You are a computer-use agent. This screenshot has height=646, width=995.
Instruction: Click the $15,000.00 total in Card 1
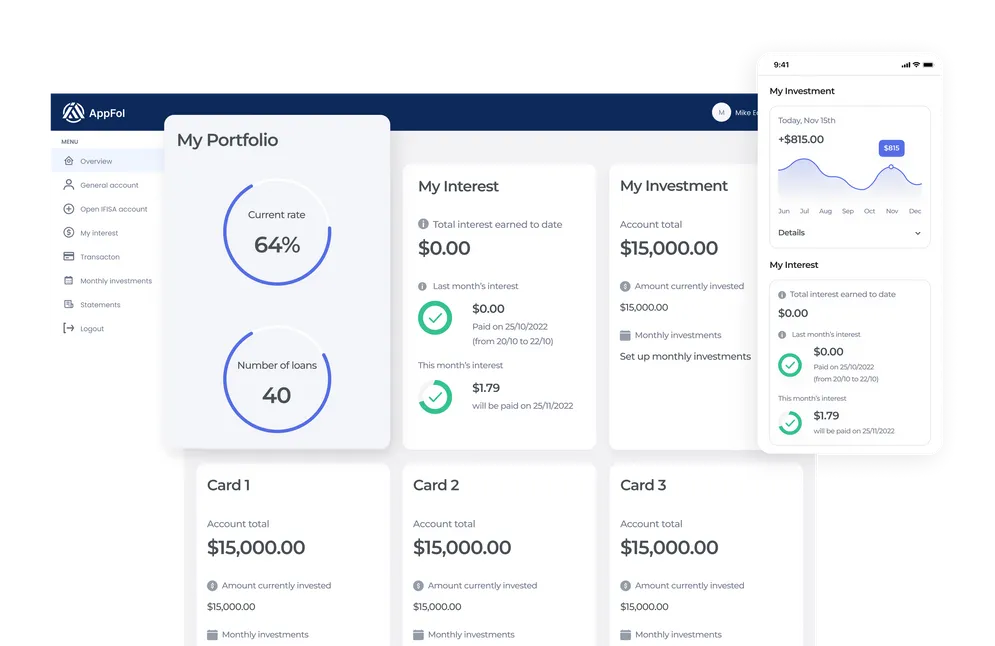tap(256, 548)
